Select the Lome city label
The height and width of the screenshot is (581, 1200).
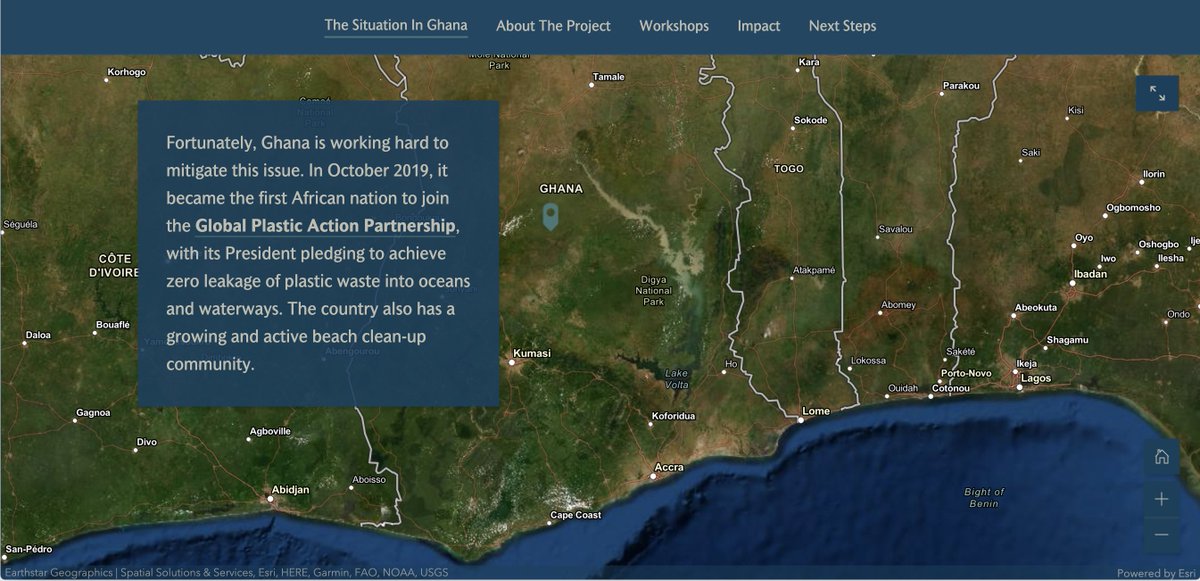816,411
